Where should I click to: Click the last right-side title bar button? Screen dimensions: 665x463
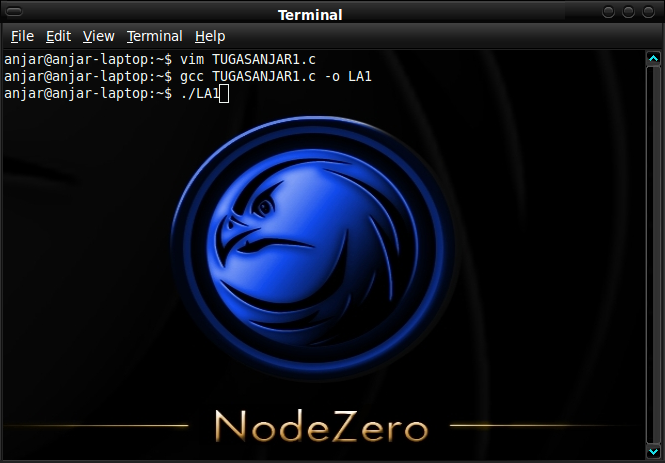(x=648, y=12)
